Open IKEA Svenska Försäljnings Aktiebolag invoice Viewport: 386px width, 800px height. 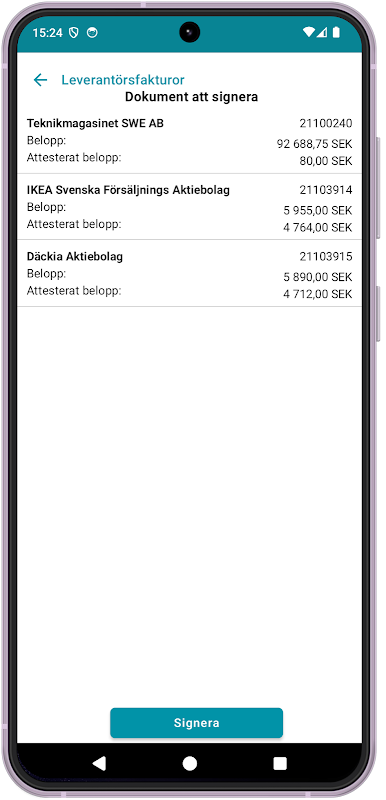(x=189, y=207)
